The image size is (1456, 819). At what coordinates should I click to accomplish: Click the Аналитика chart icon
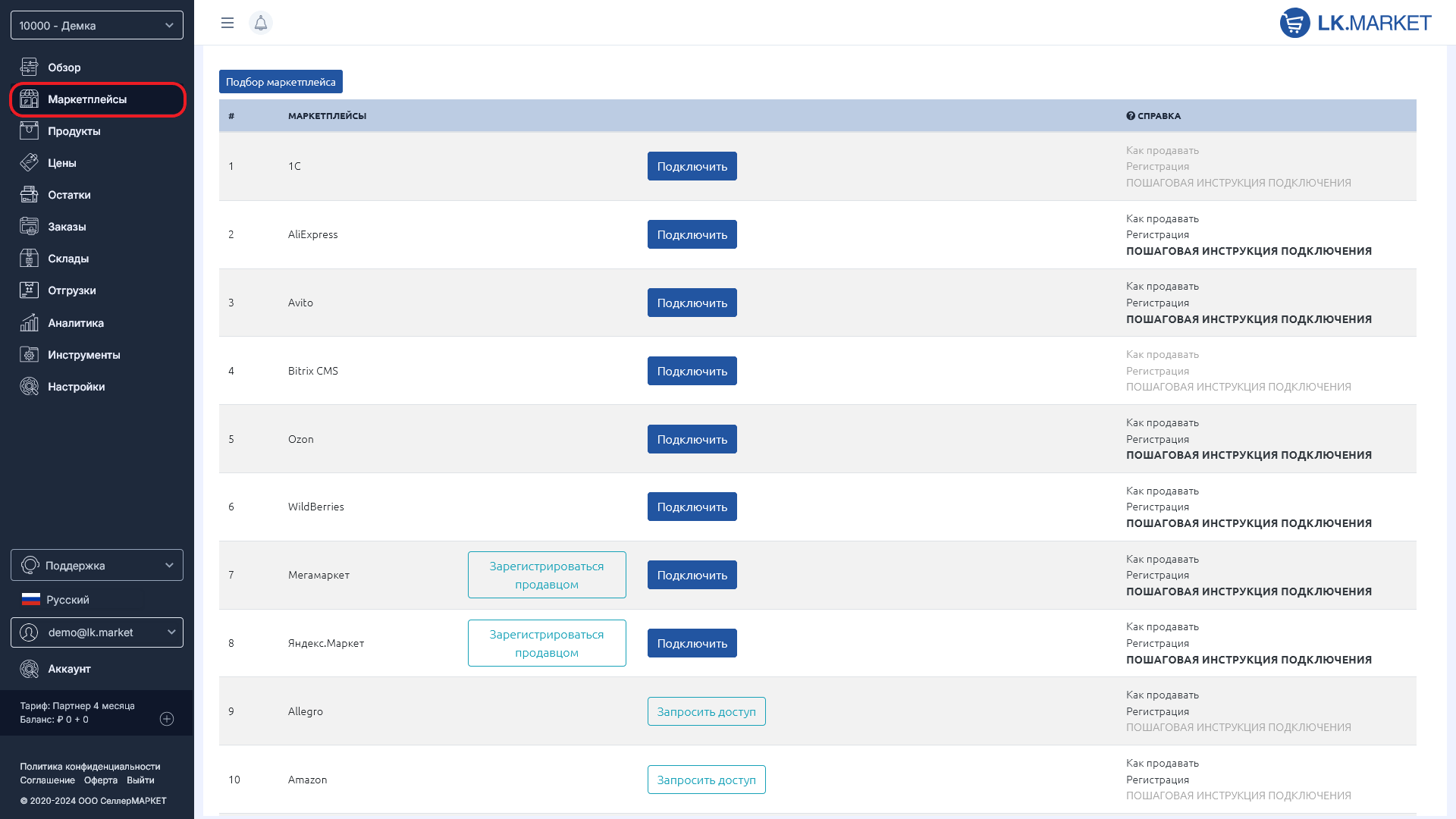coord(29,322)
